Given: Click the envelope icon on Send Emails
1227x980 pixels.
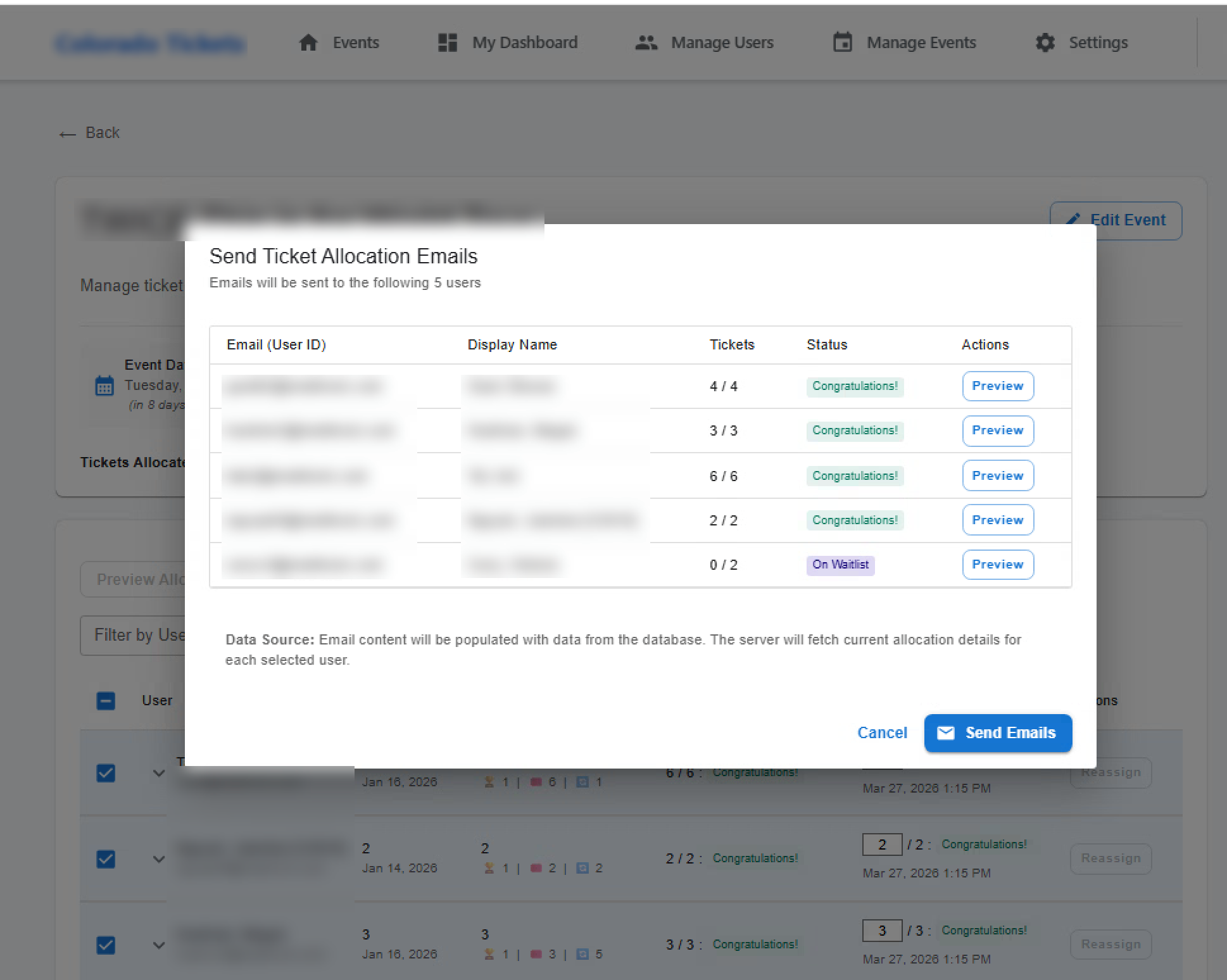Looking at the screenshot, I should pos(945,732).
